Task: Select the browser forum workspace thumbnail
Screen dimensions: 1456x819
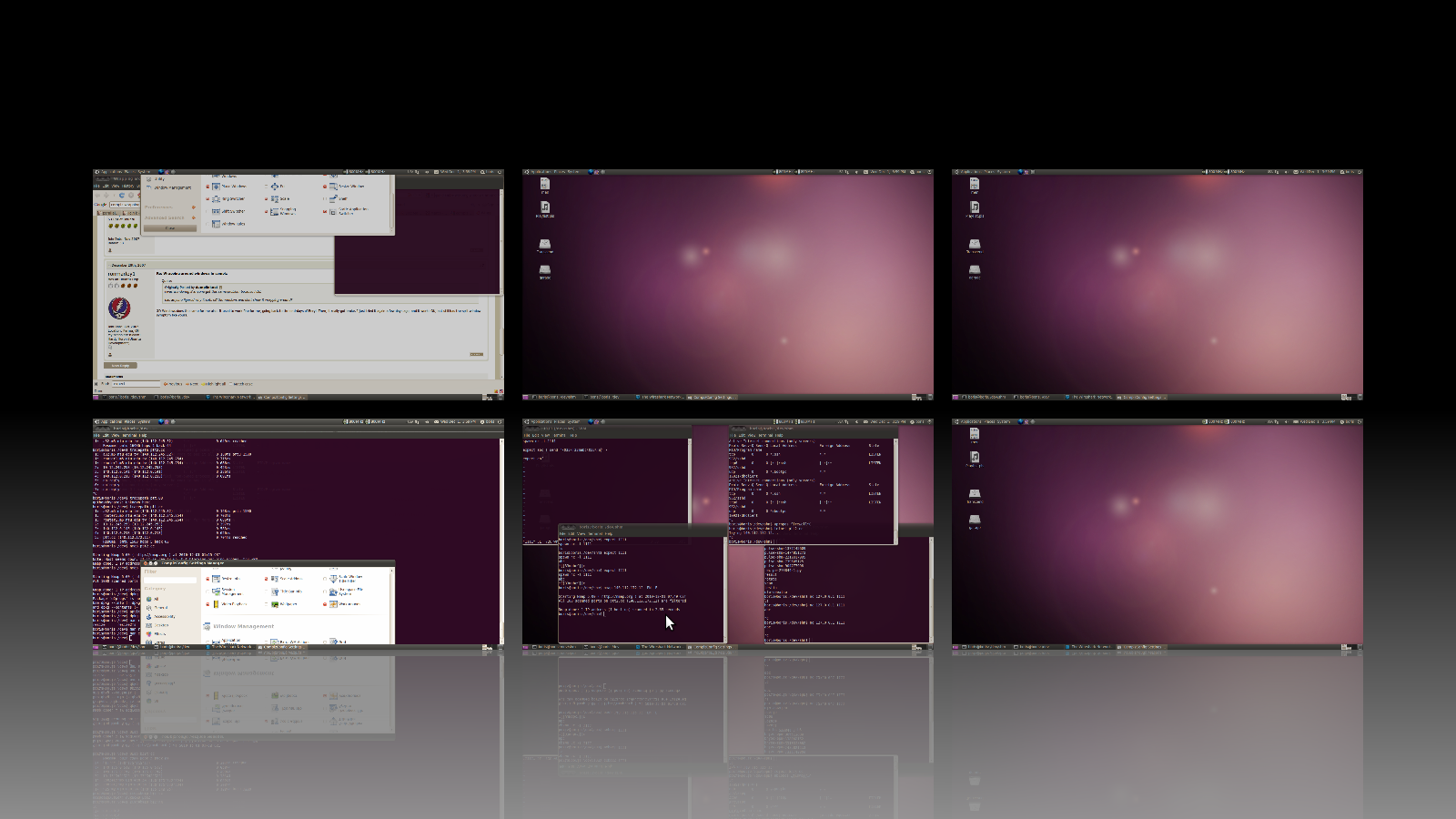Action: 298,284
